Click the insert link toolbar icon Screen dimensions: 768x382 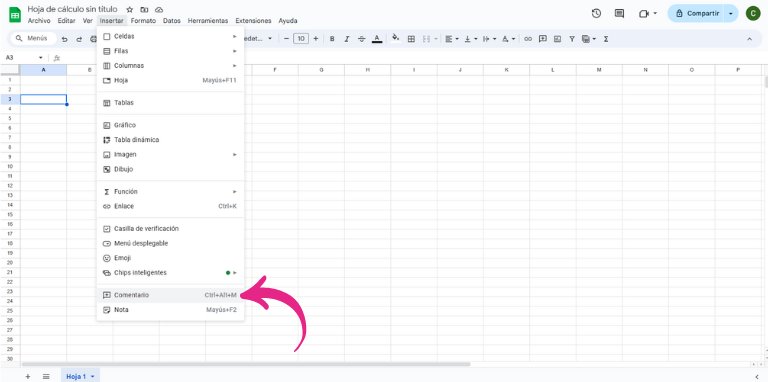[x=528, y=39]
